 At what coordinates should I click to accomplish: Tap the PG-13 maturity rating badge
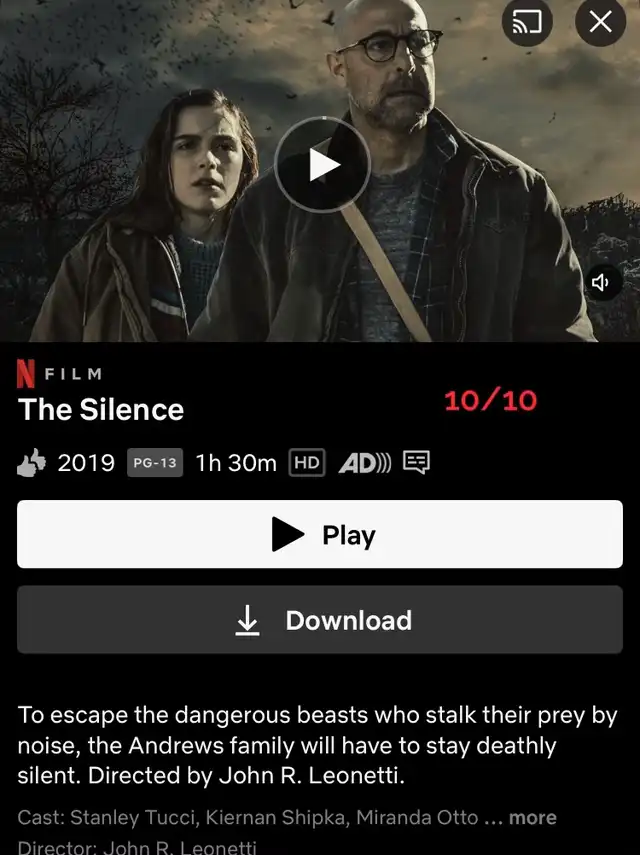click(x=155, y=463)
